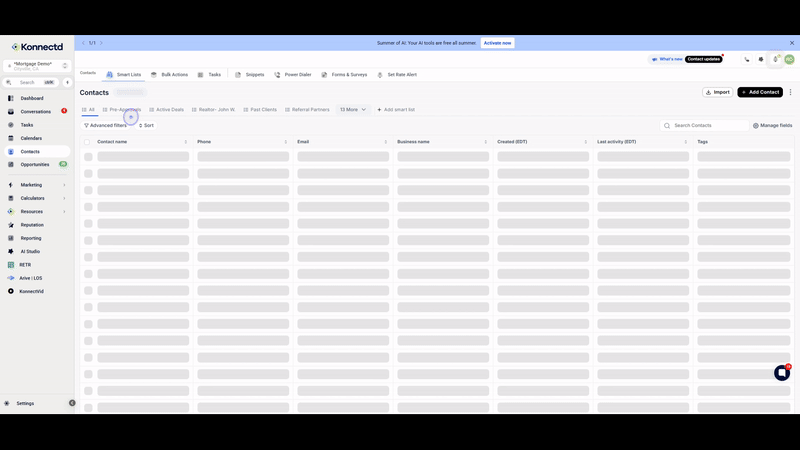Open the Power Dialer tab

(x=293, y=74)
